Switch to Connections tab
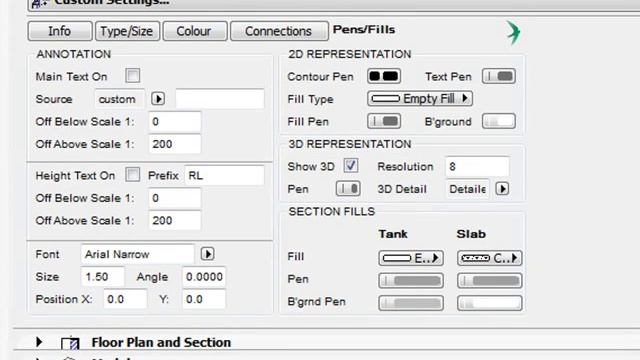Viewport: 640px width, 360px height. point(279,31)
